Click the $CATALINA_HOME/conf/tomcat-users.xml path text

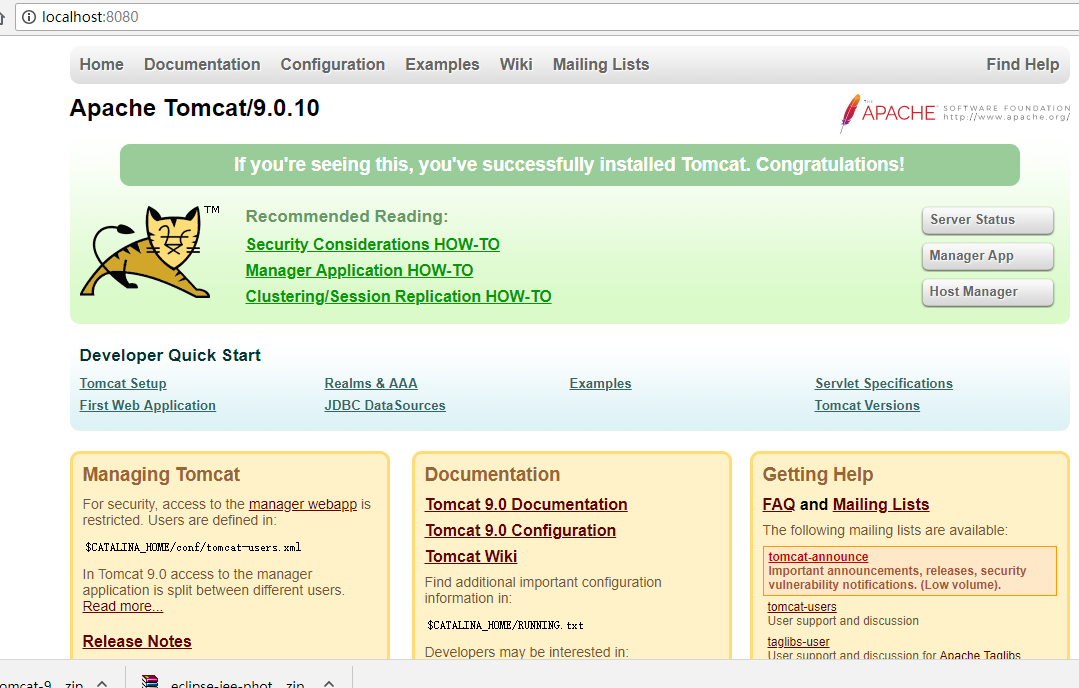(193, 548)
